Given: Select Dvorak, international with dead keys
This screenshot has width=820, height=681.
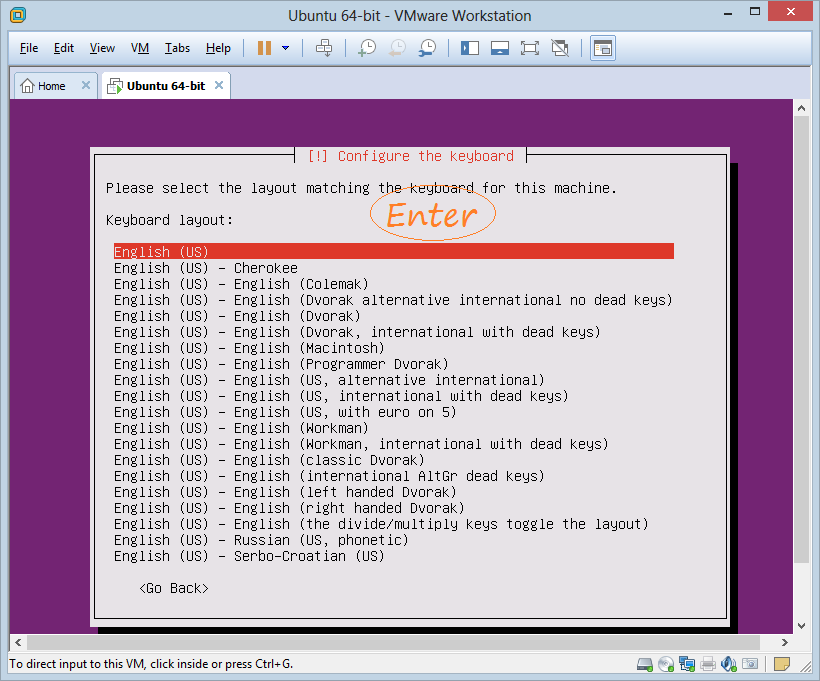Looking at the screenshot, I should [357, 332].
